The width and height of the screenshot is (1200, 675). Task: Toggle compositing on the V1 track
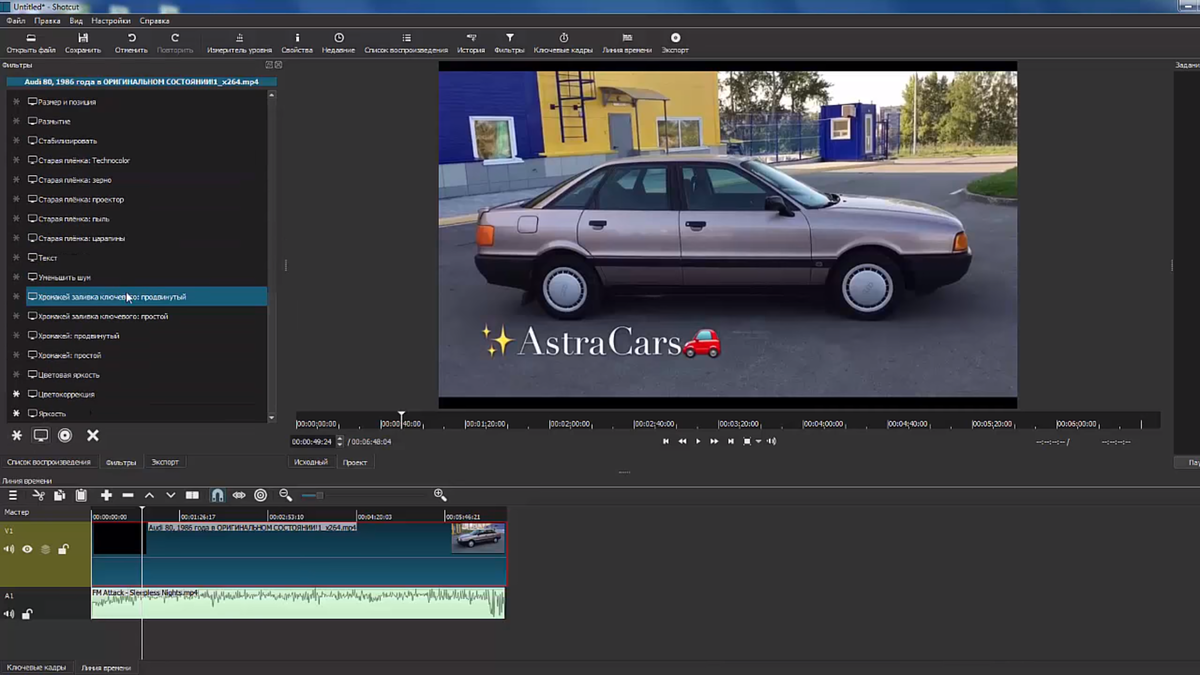[x=45, y=549]
